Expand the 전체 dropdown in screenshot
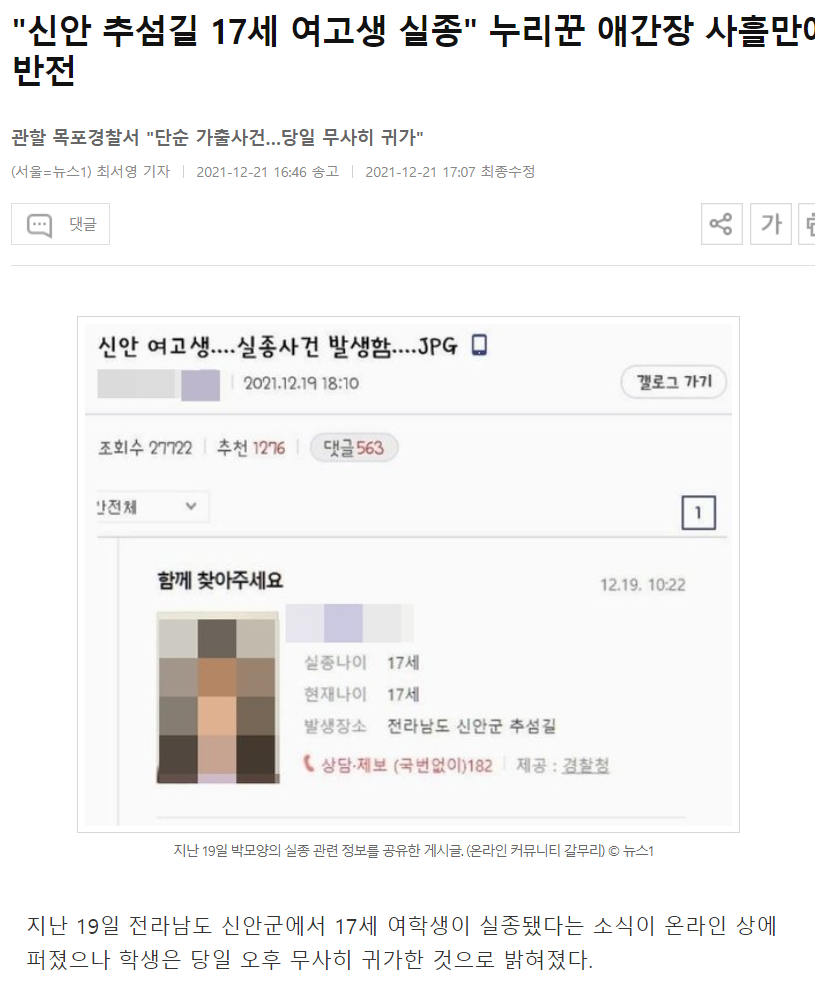Screen dimensions: 815x998 (x=153, y=507)
